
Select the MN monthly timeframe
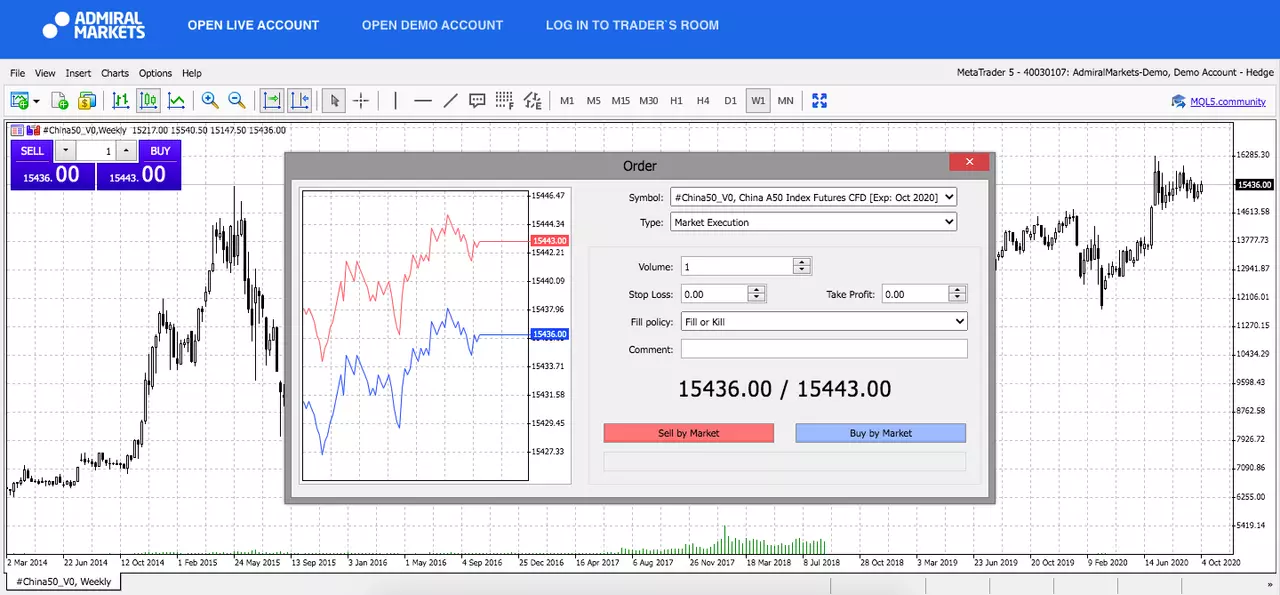(785, 101)
